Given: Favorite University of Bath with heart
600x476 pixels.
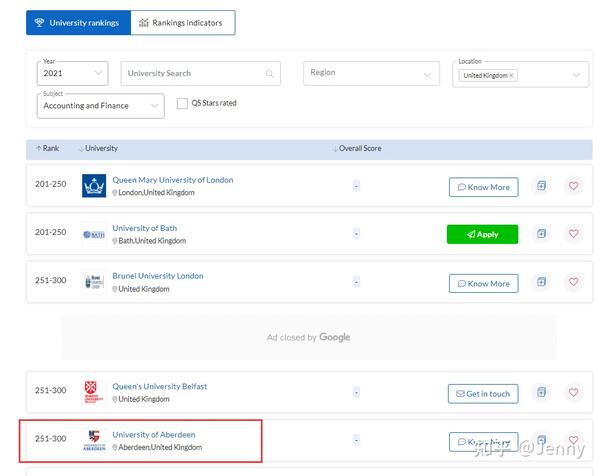Looking at the screenshot, I should [573, 233].
